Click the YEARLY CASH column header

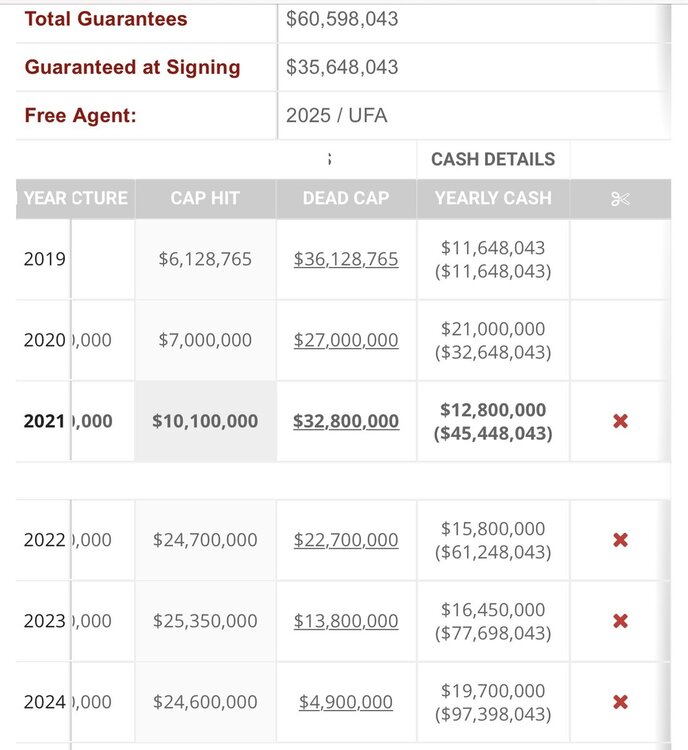tap(493, 198)
